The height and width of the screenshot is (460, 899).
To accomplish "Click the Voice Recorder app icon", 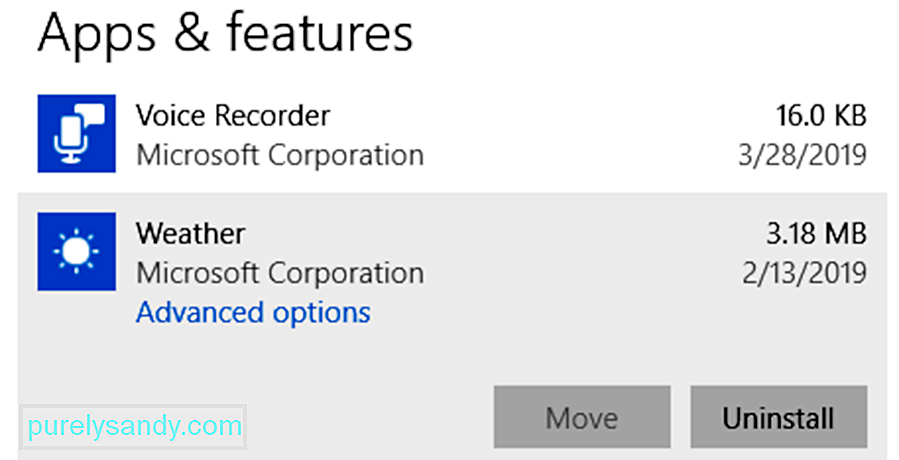I will pos(76,134).
